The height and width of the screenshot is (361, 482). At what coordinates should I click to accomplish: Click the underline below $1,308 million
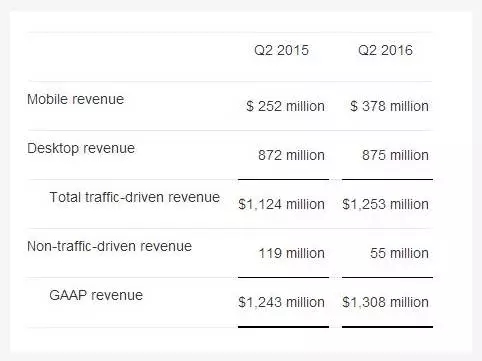(x=387, y=327)
